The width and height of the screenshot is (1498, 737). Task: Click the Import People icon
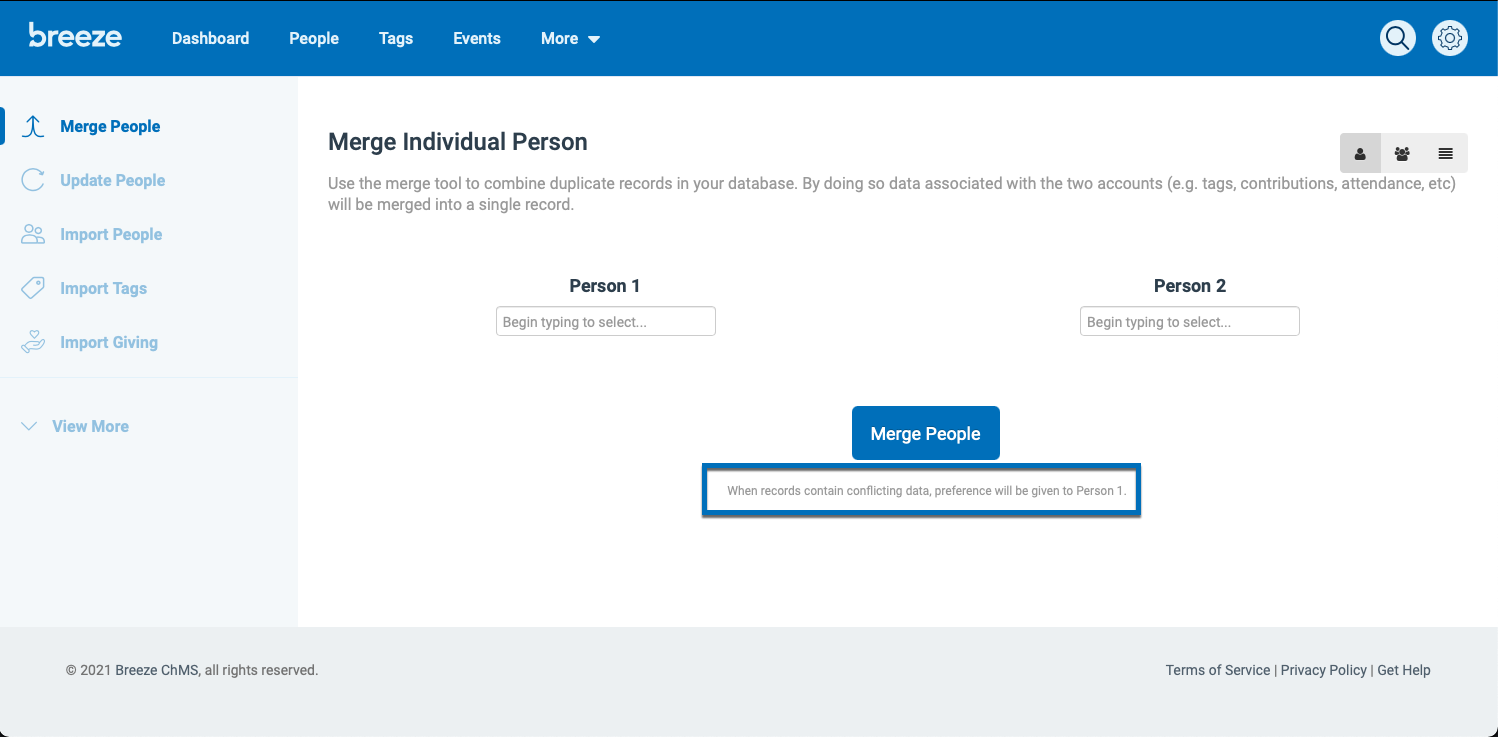33,235
